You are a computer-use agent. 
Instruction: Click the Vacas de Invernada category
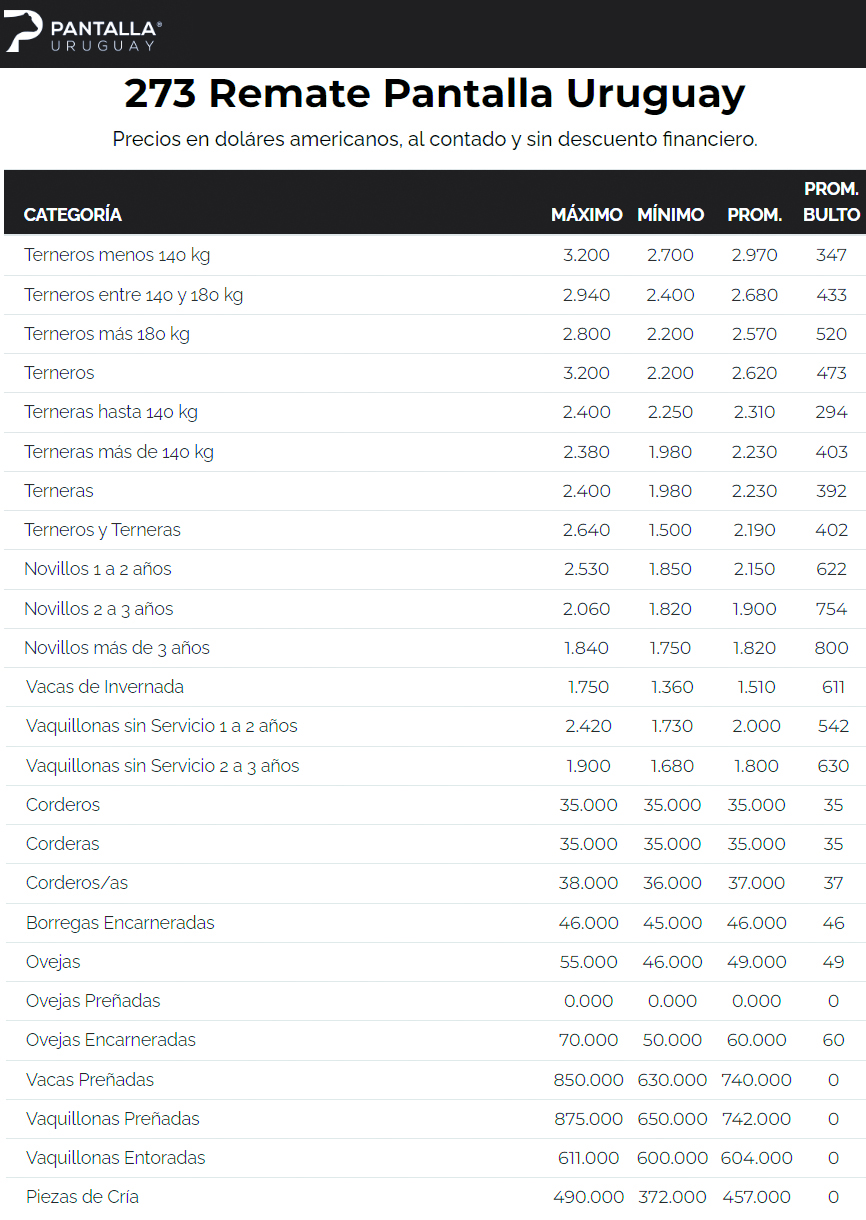point(104,687)
